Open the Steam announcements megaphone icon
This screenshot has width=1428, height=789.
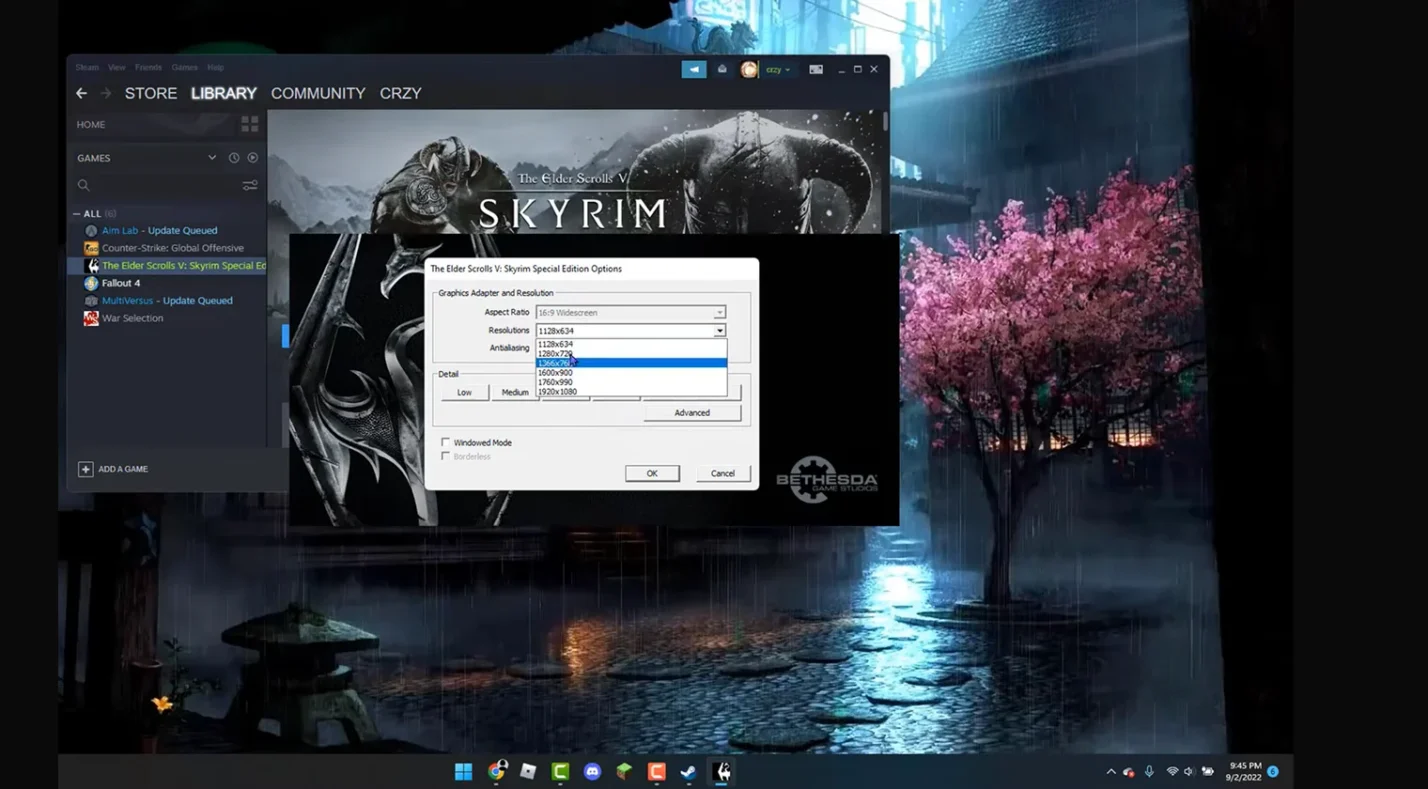point(694,69)
